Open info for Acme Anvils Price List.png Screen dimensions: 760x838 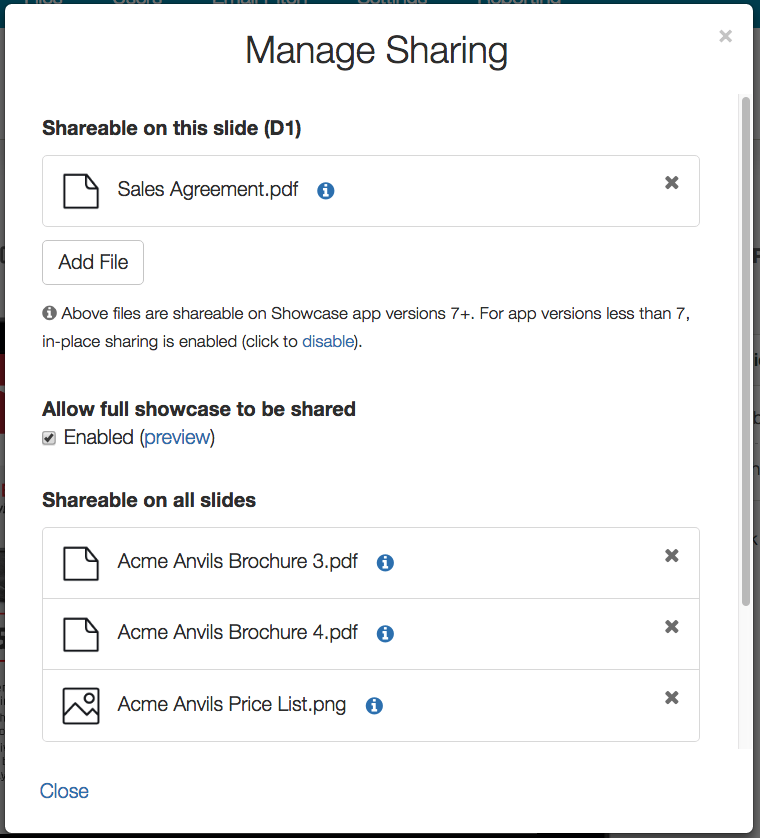tap(374, 706)
